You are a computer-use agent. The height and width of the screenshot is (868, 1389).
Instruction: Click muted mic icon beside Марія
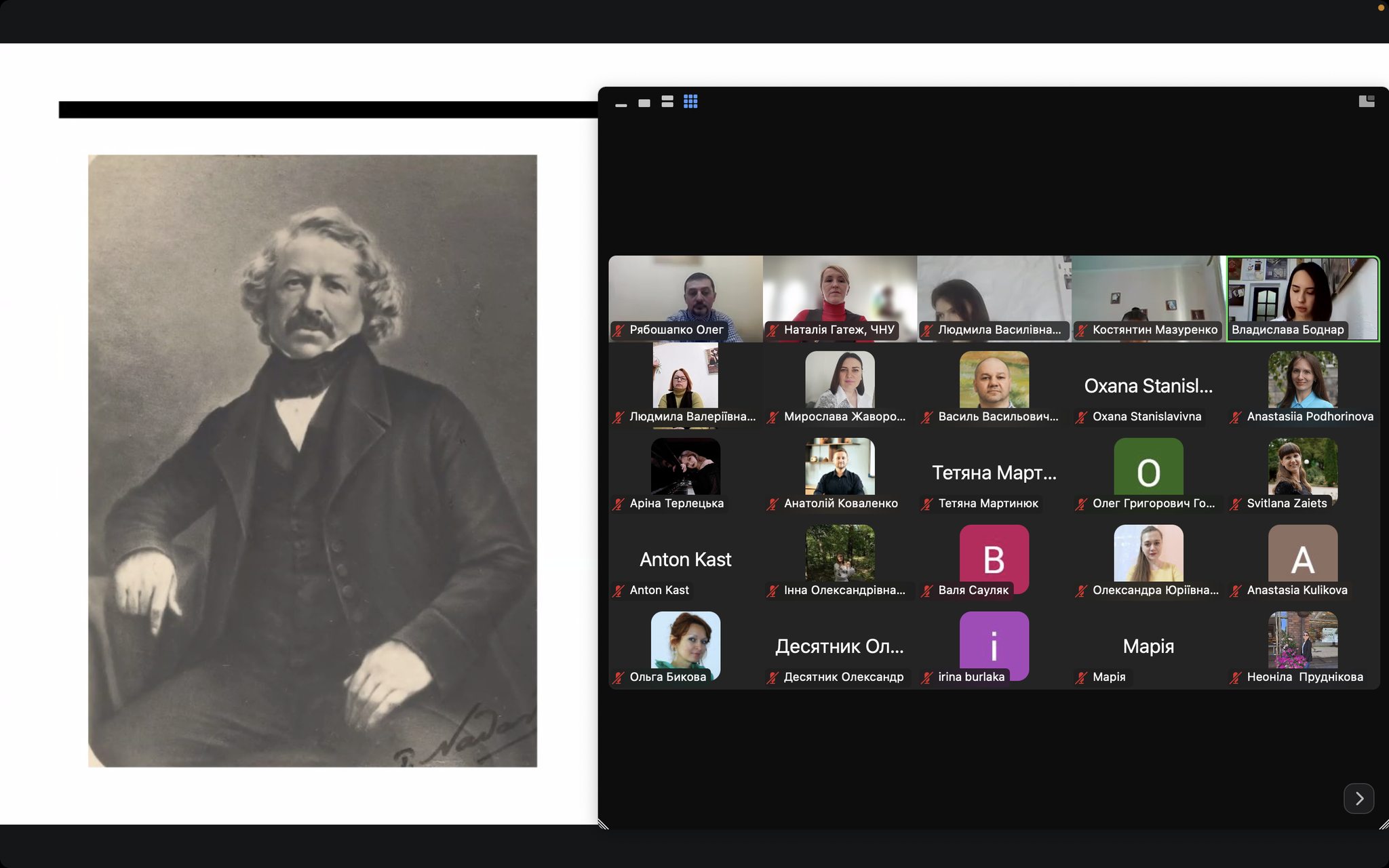click(x=1082, y=677)
